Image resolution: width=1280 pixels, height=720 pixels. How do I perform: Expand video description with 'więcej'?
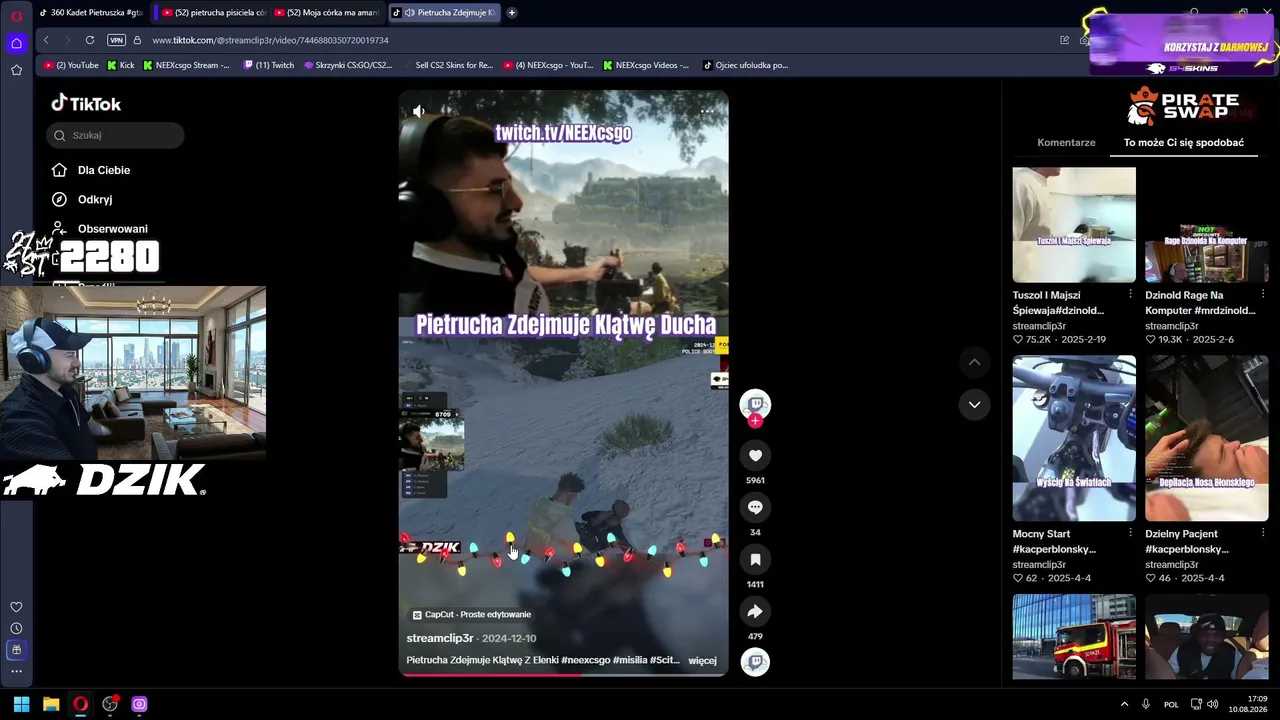point(702,660)
